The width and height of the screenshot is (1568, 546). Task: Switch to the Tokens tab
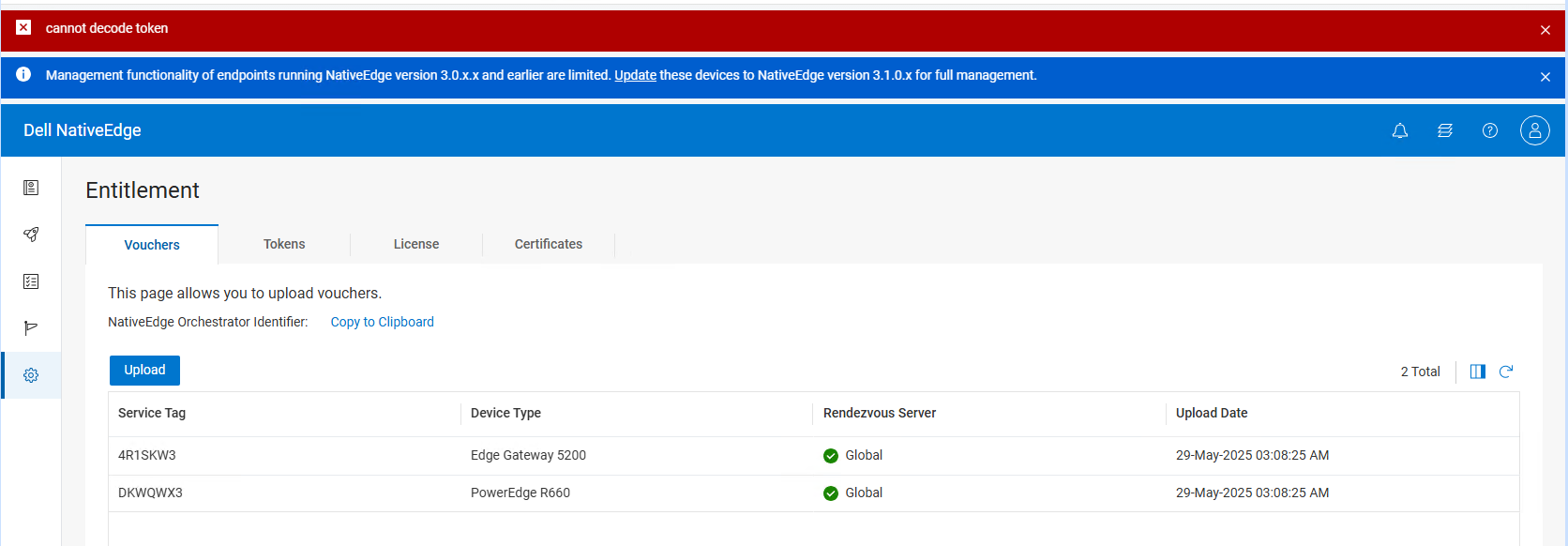[x=284, y=244]
